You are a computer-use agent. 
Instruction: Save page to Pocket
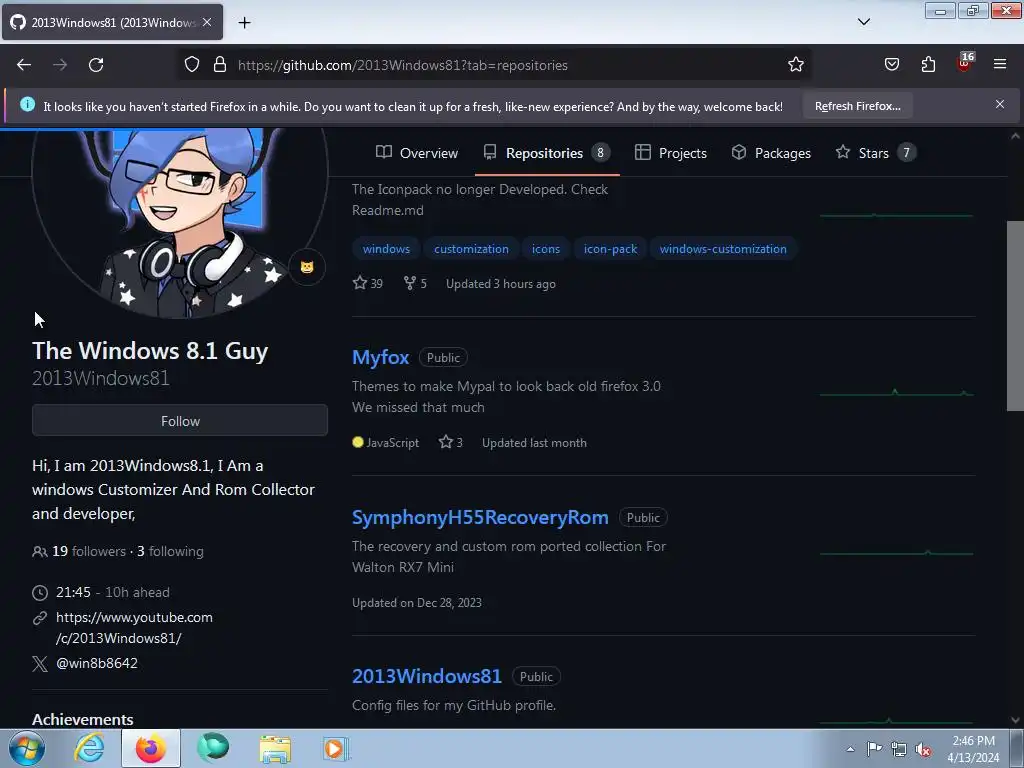pyautogui.click(x=891, y=65)
